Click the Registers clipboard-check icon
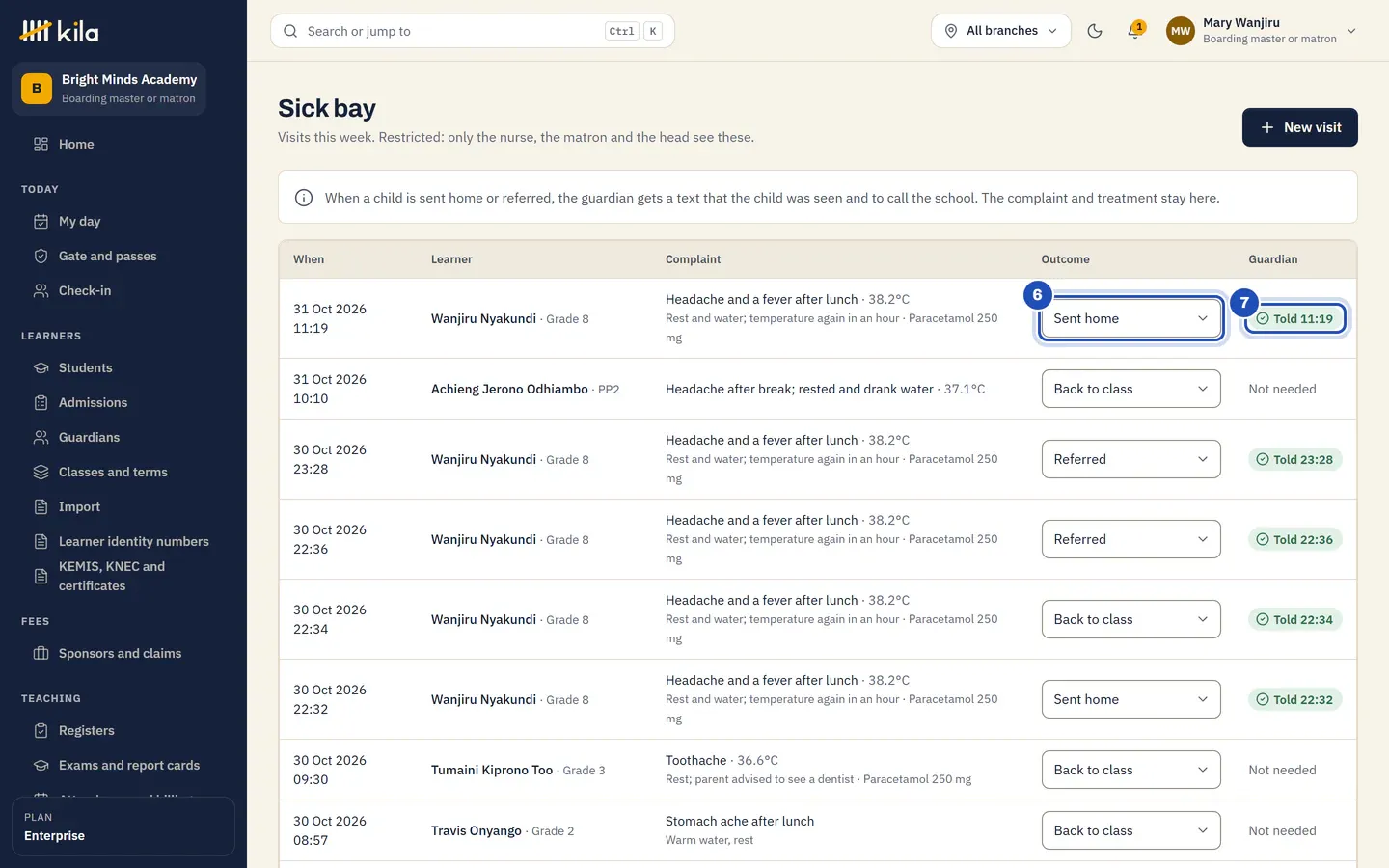The height and width of the screenshot is (868, 1389). pos(41,730)
